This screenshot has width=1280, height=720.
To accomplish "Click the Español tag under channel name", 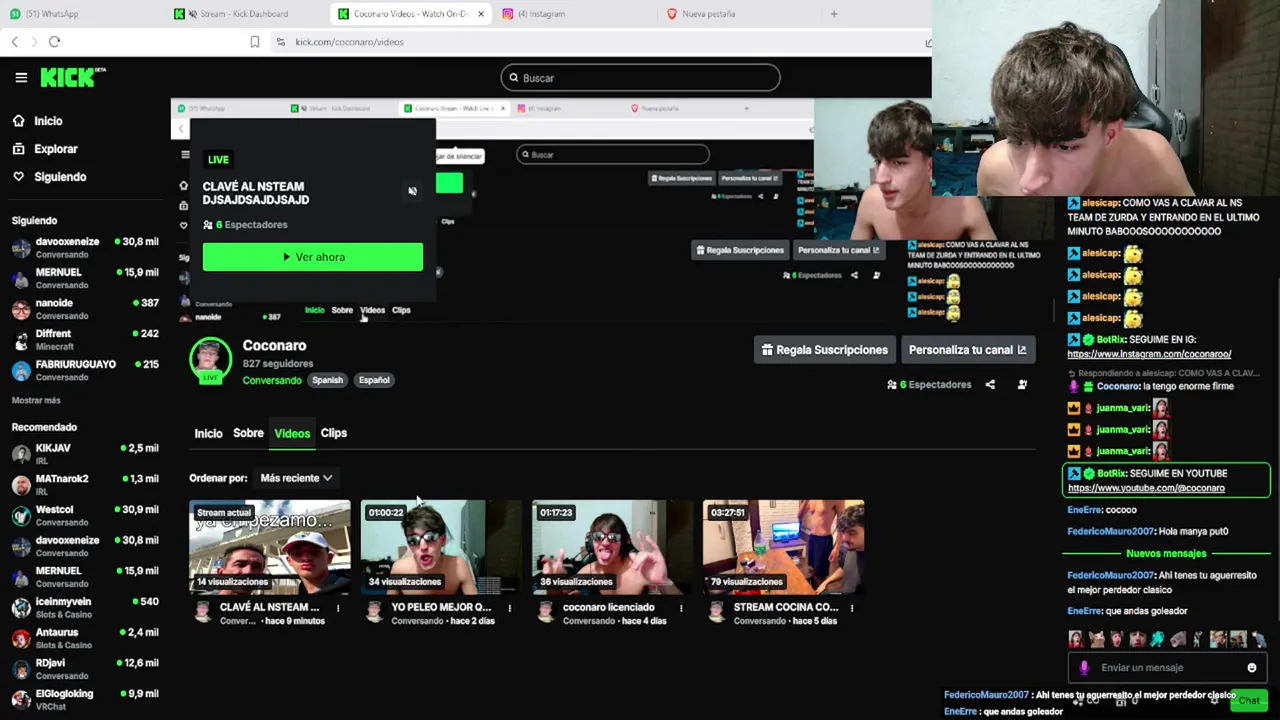I will click(374, 380).
